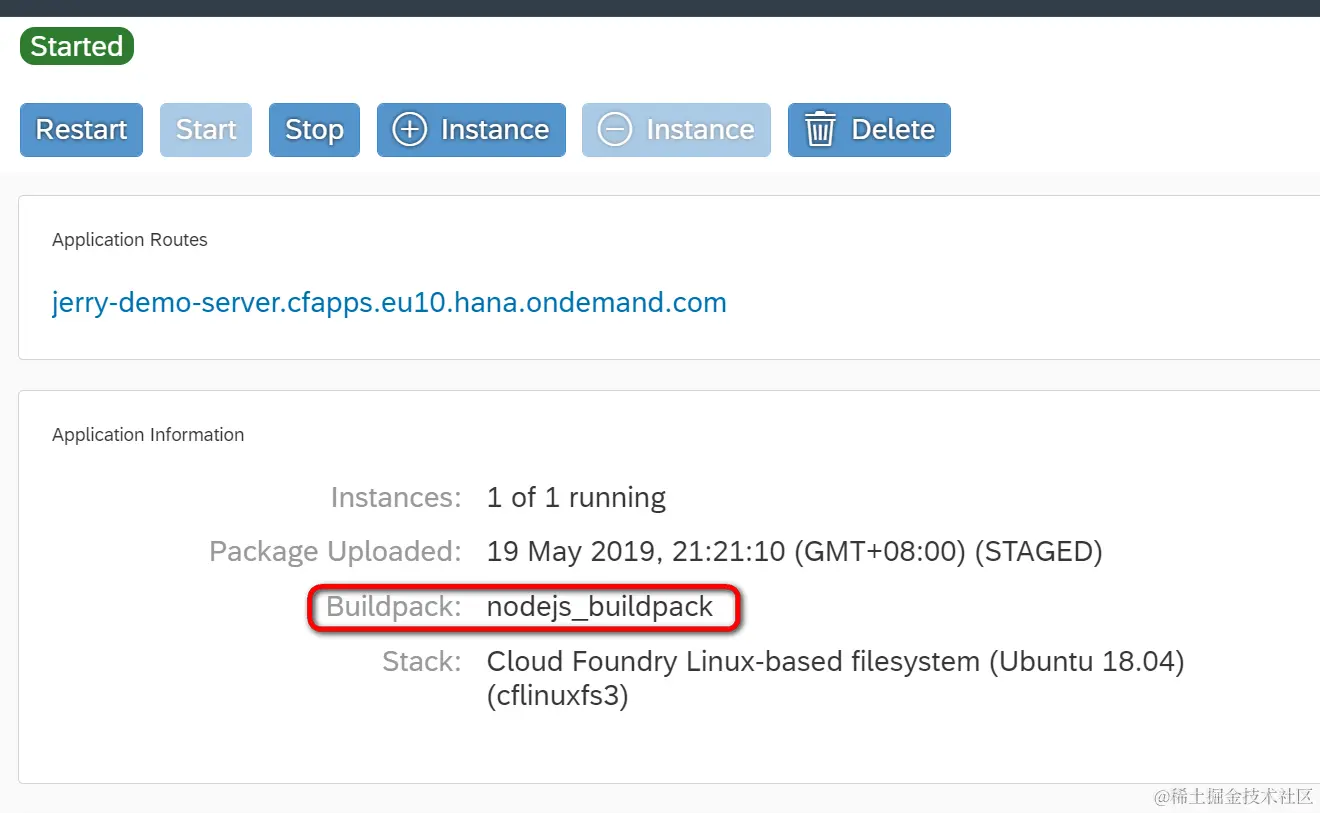The image size is (1320, 813).
Task: Click the trash can icon on Delete button
Action: 821,129
